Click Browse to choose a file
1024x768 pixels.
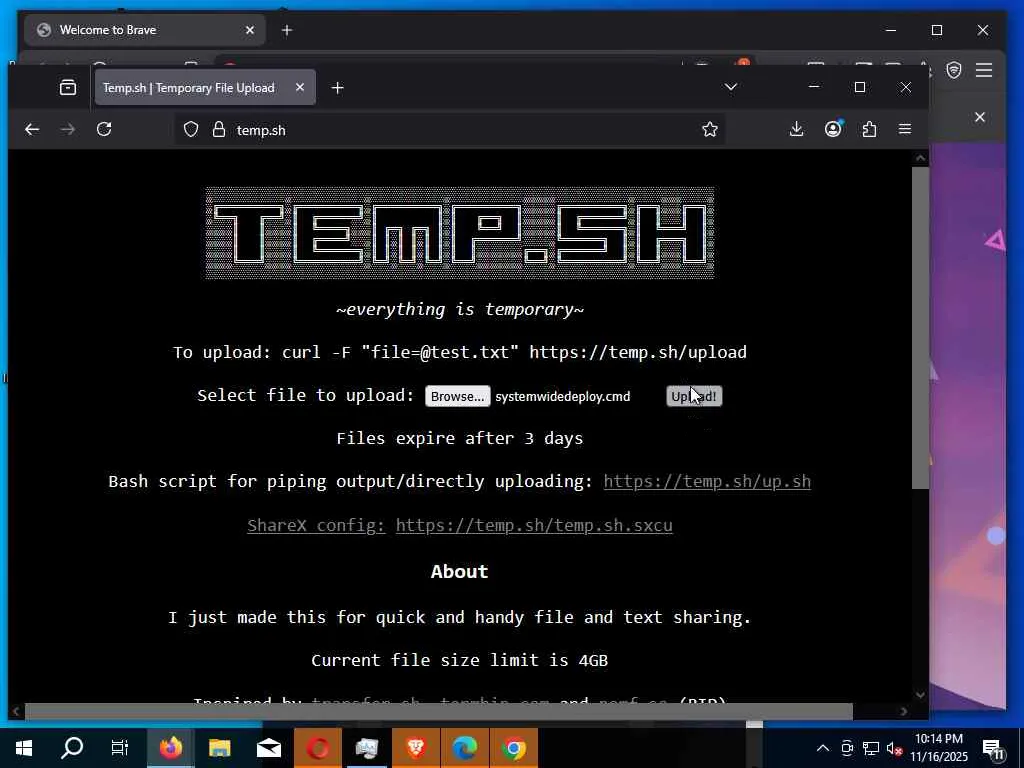pos(457,396)
